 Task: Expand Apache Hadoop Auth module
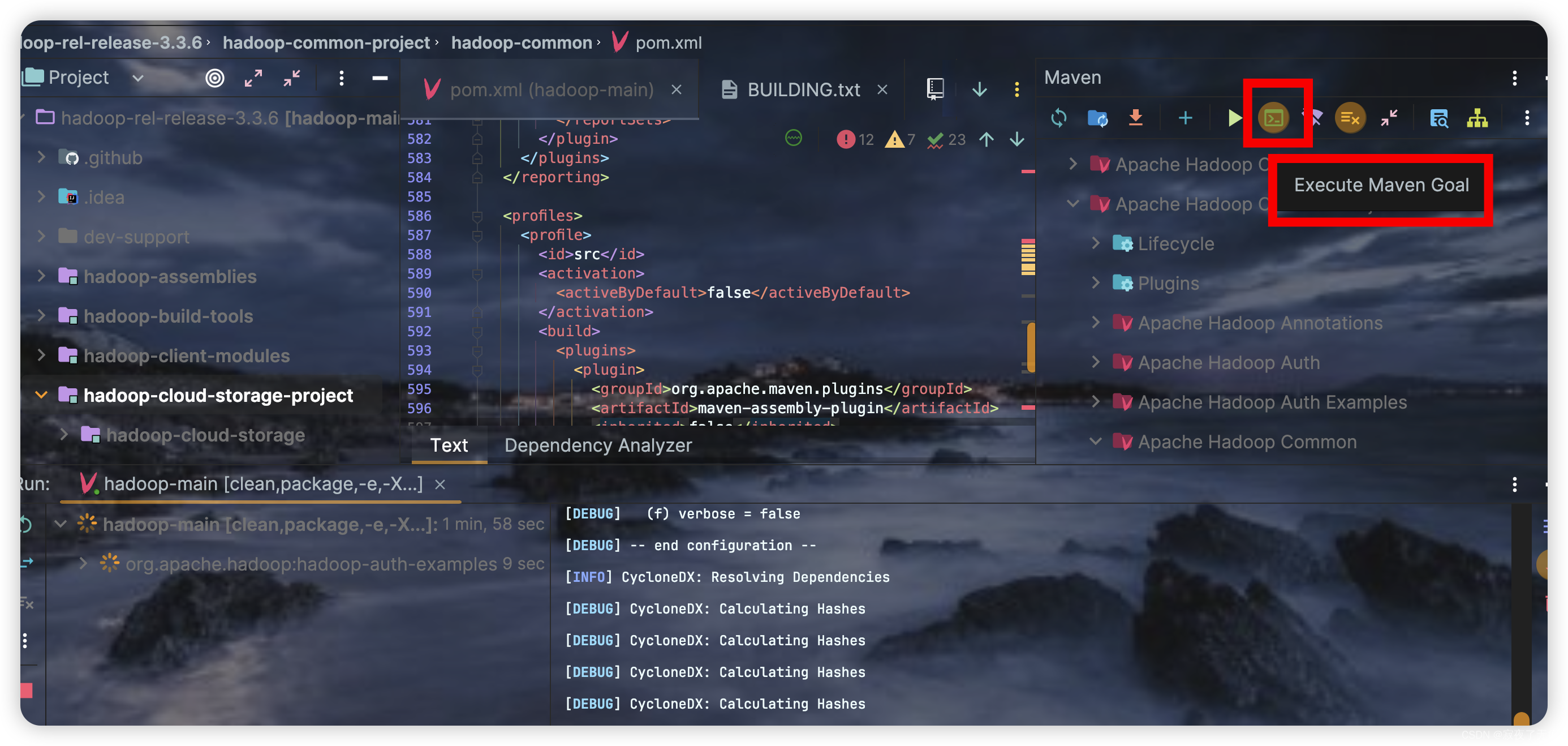[x=1096, y=362]
